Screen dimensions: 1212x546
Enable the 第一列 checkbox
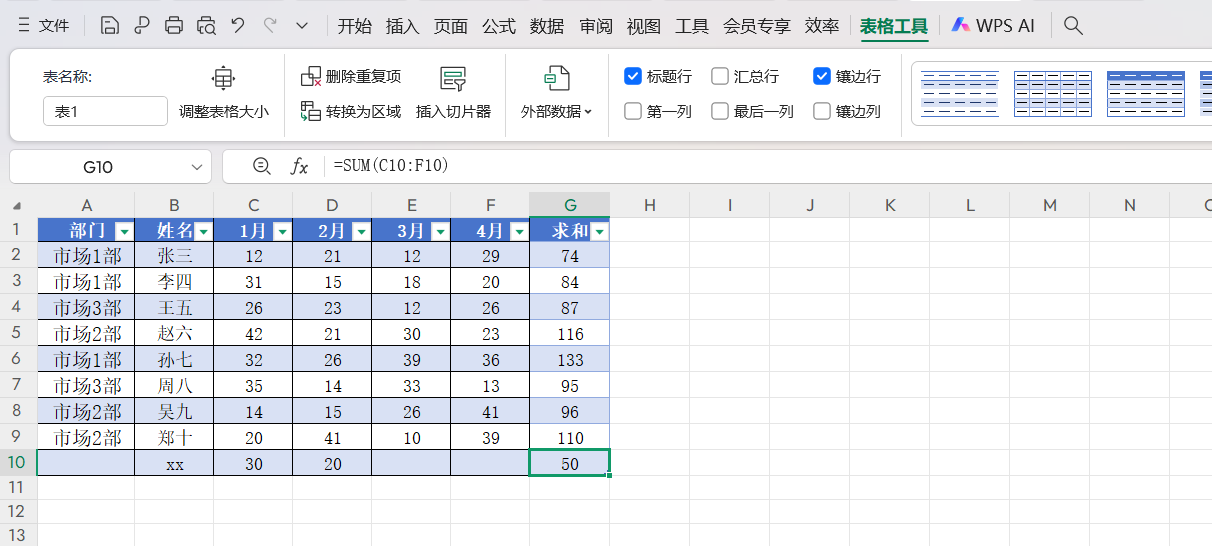(633, 111)
